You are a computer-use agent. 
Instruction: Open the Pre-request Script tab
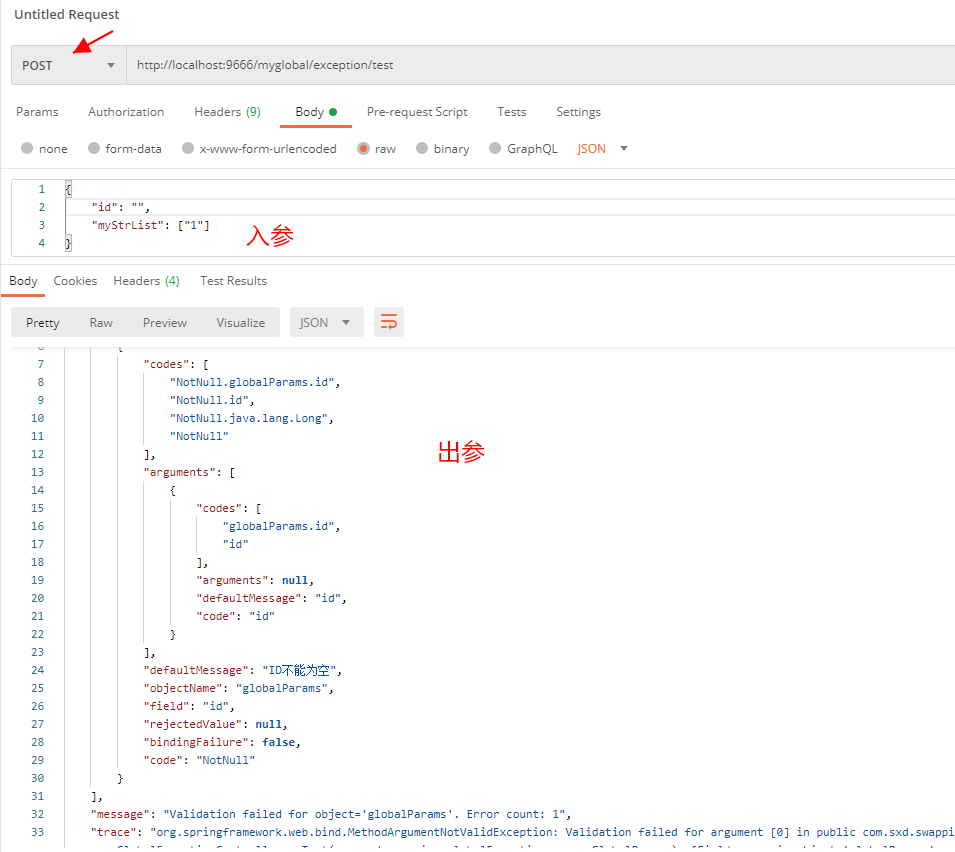point(417,112)
